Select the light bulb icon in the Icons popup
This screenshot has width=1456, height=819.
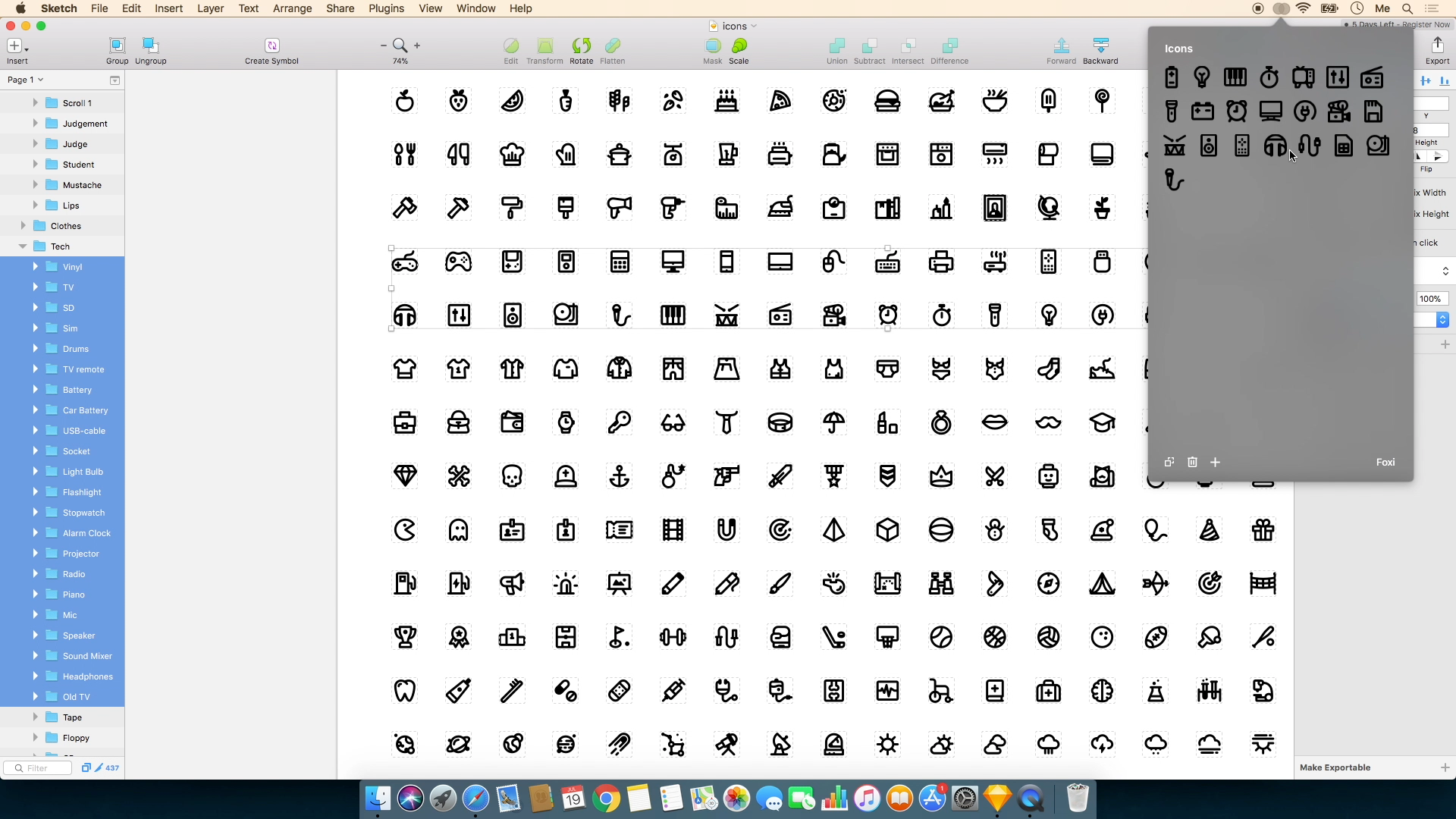coord(1201,77)
